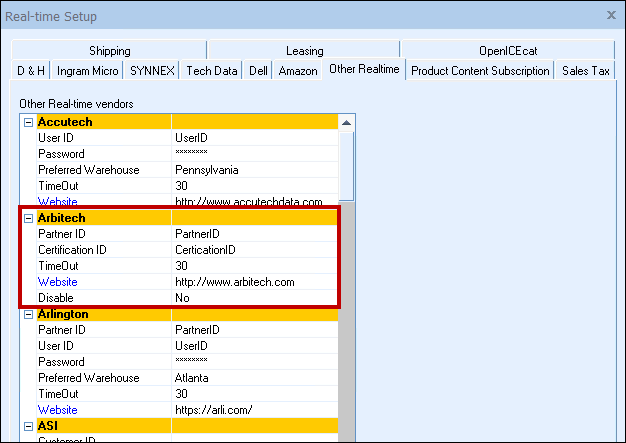Open the Sales Tax tab
Viewport: 626px width, 443px height.
[x=585, y=71]
